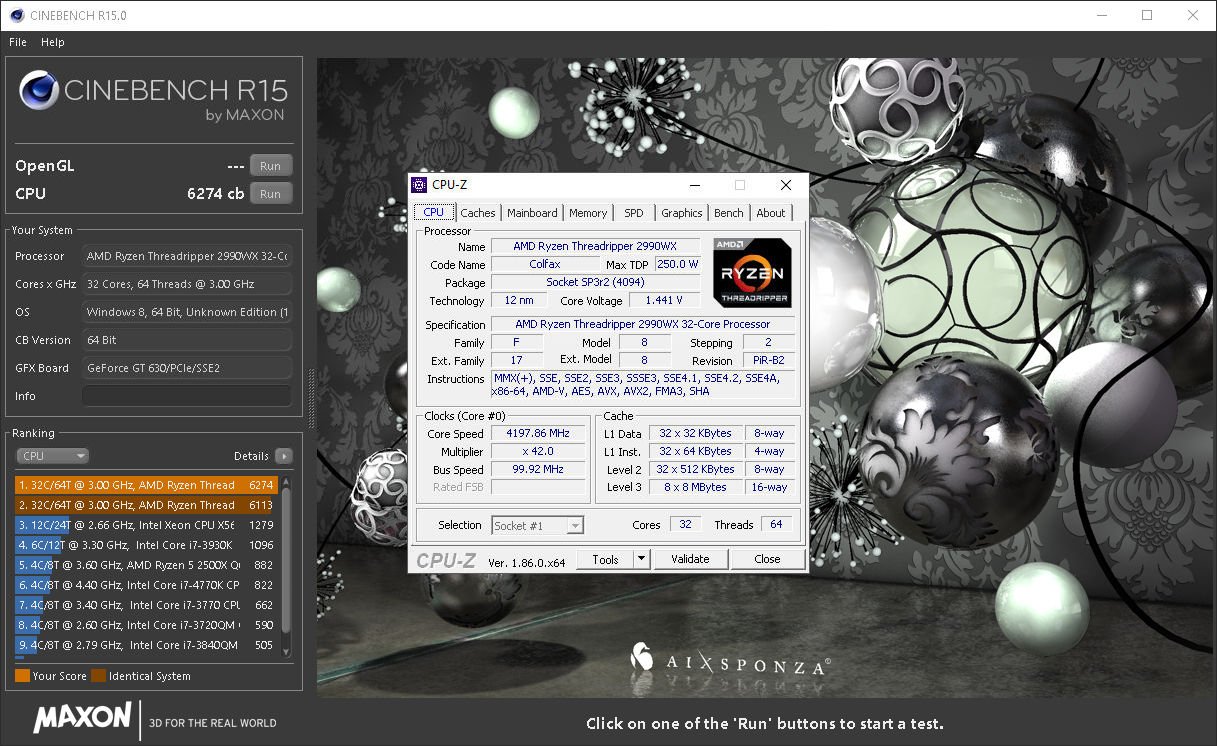Open the File menu in Cinebench
Viewport: 1217px width, 746px height.
tap(17, 42)
